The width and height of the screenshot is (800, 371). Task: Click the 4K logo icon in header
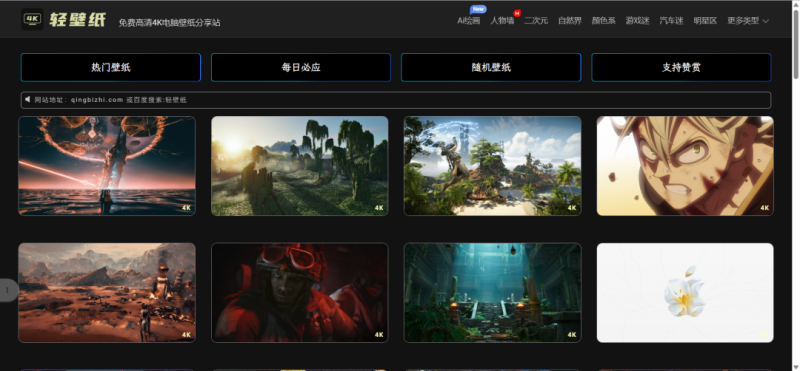[x=32, y=19]
